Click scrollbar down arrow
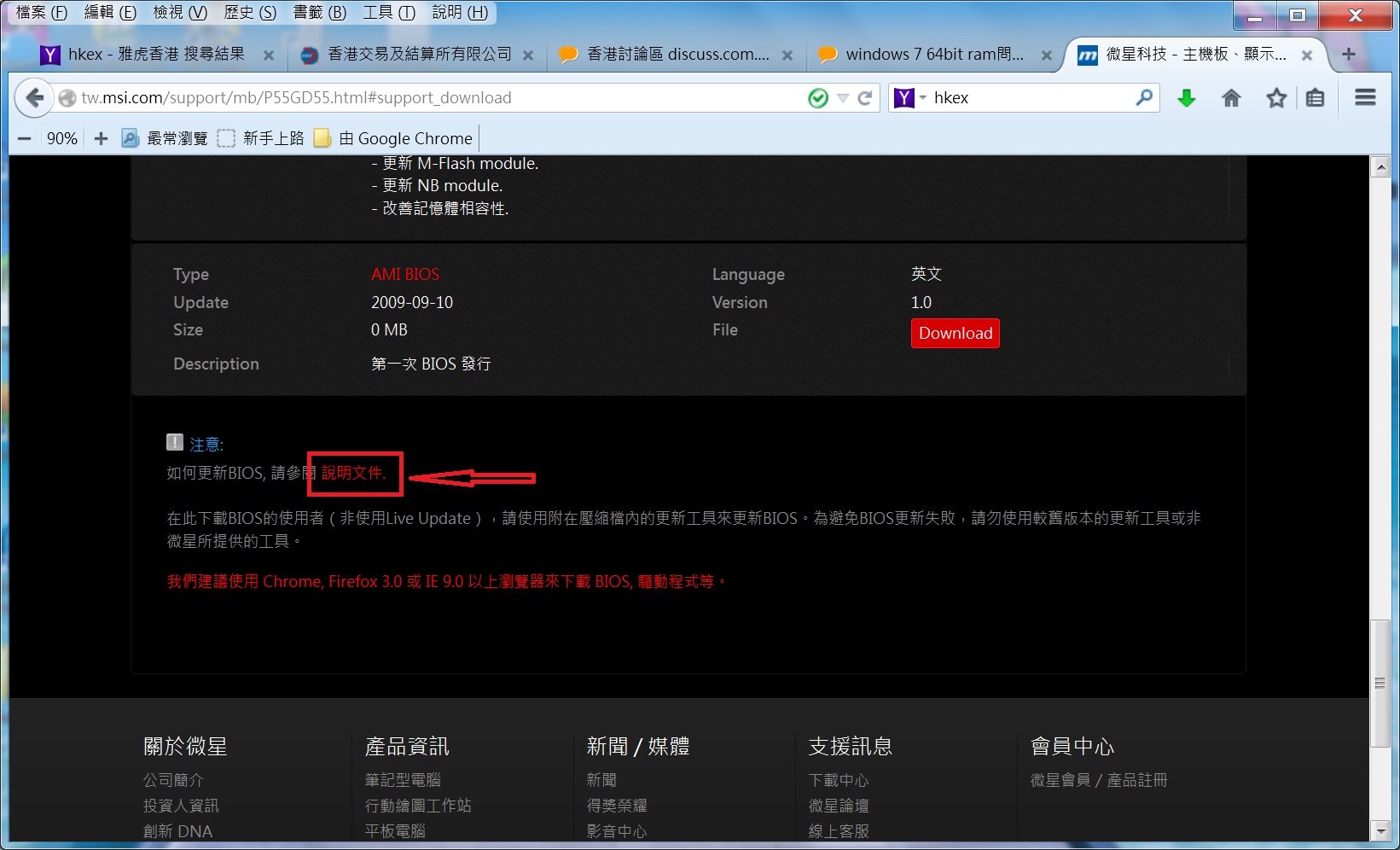1400x850 pixels. (1380, 830)
